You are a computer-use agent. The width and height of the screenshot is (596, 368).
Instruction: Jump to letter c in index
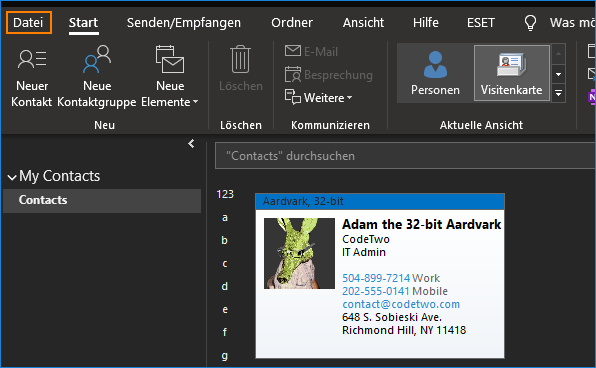pyautogui.click(x=225, y=263)
